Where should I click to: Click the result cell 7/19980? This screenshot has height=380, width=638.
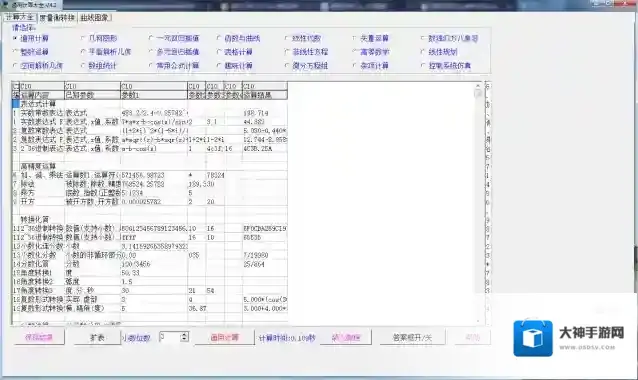coord(264,255)
